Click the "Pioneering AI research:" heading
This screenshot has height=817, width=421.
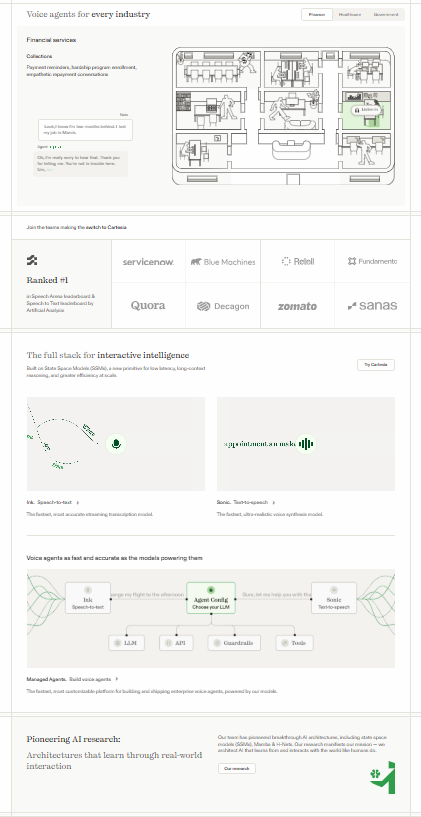point(73,739)
